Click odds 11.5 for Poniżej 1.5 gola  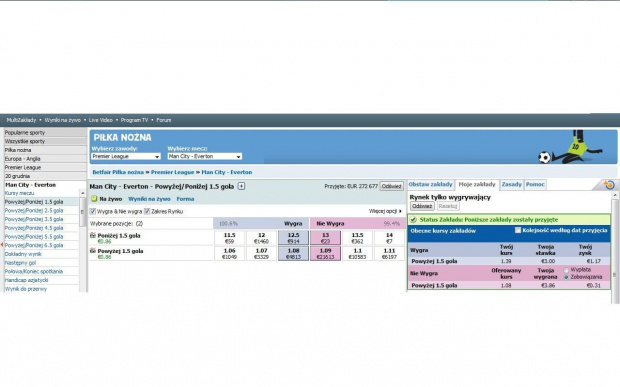coord(229,238)
